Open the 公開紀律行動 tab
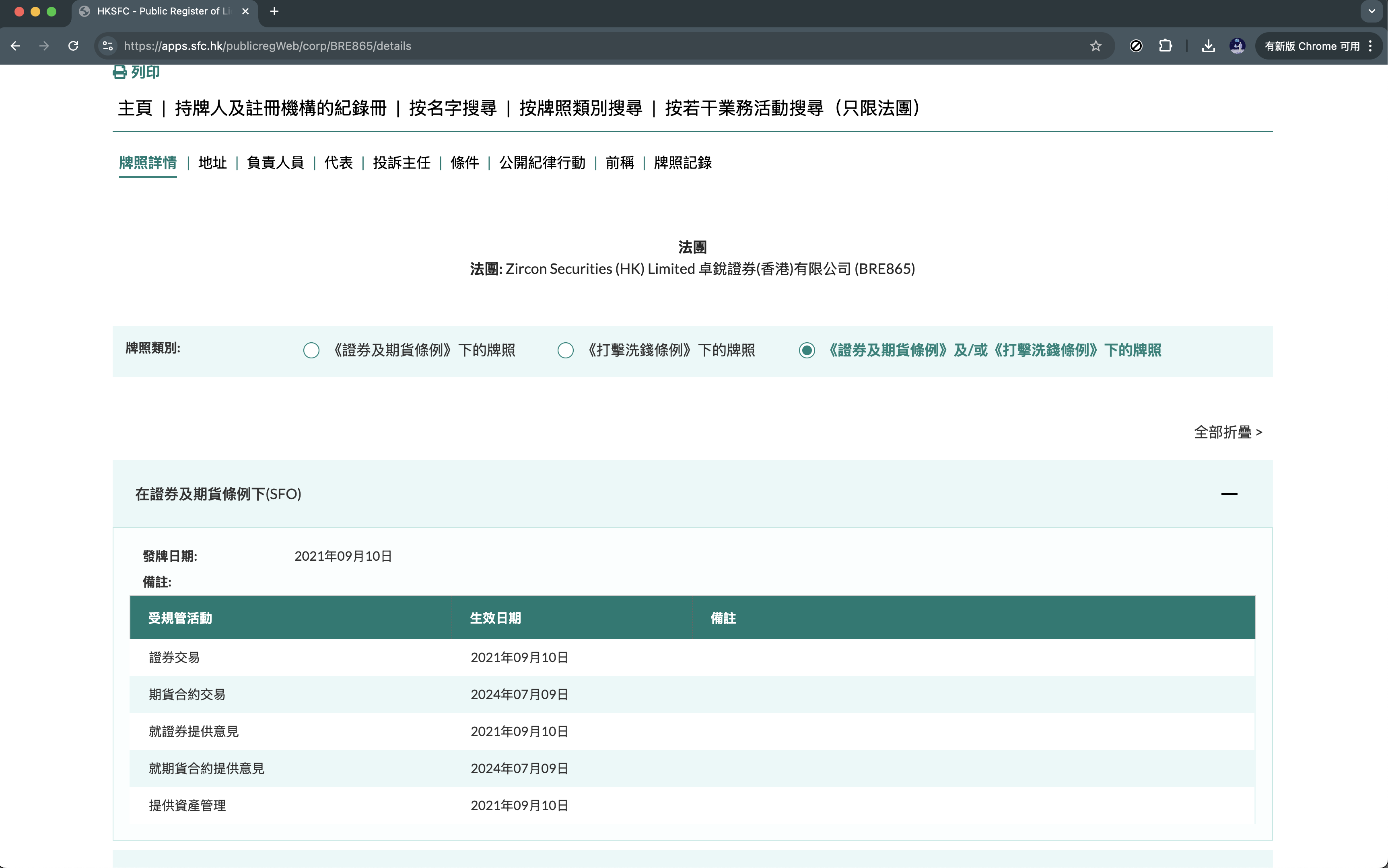Viewport: 1388px width, 868px height. tap(542, 163)
